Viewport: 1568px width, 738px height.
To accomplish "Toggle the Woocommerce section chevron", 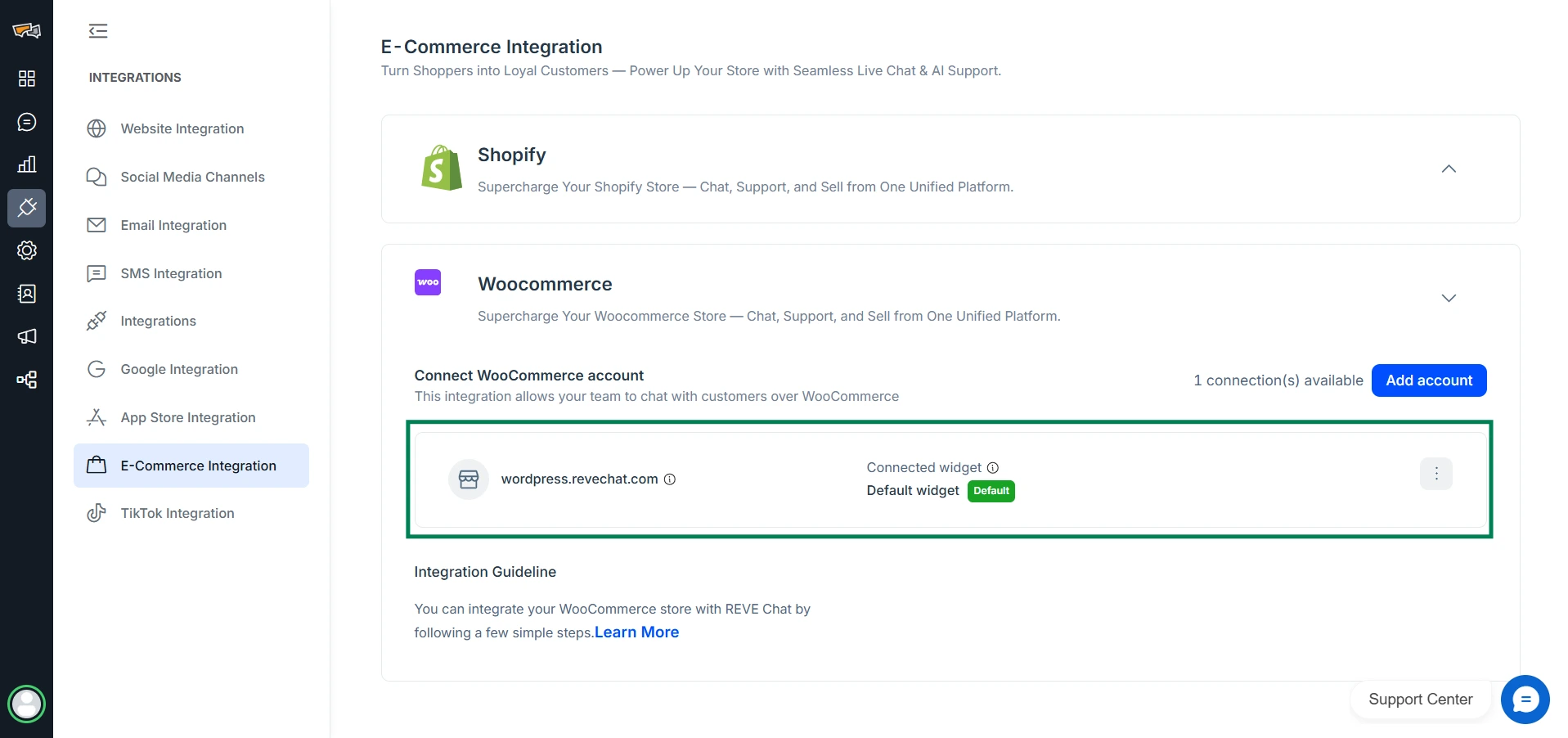I will 1449,298.
